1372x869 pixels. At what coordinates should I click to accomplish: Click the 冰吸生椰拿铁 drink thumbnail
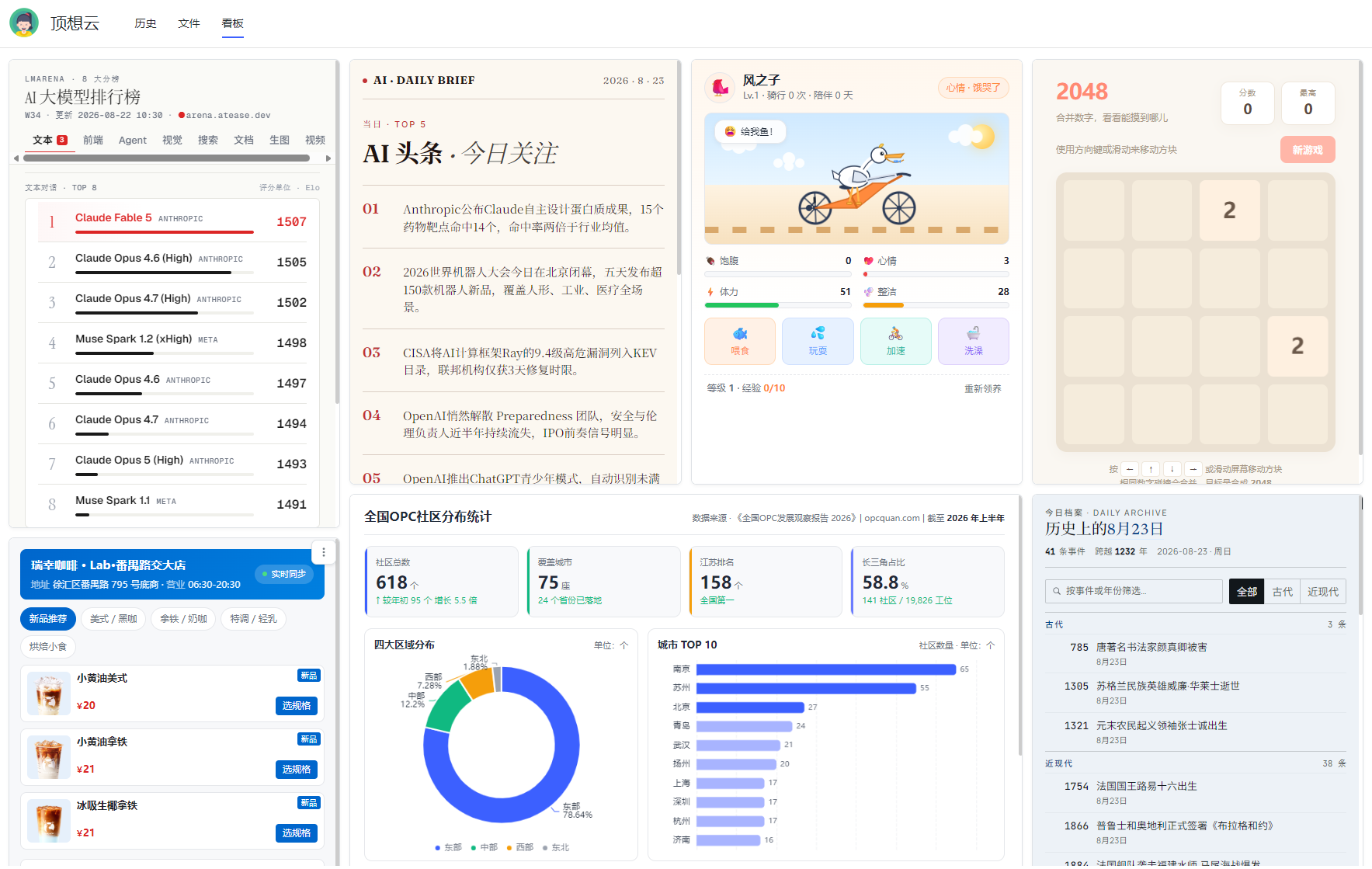pos(49,821)
